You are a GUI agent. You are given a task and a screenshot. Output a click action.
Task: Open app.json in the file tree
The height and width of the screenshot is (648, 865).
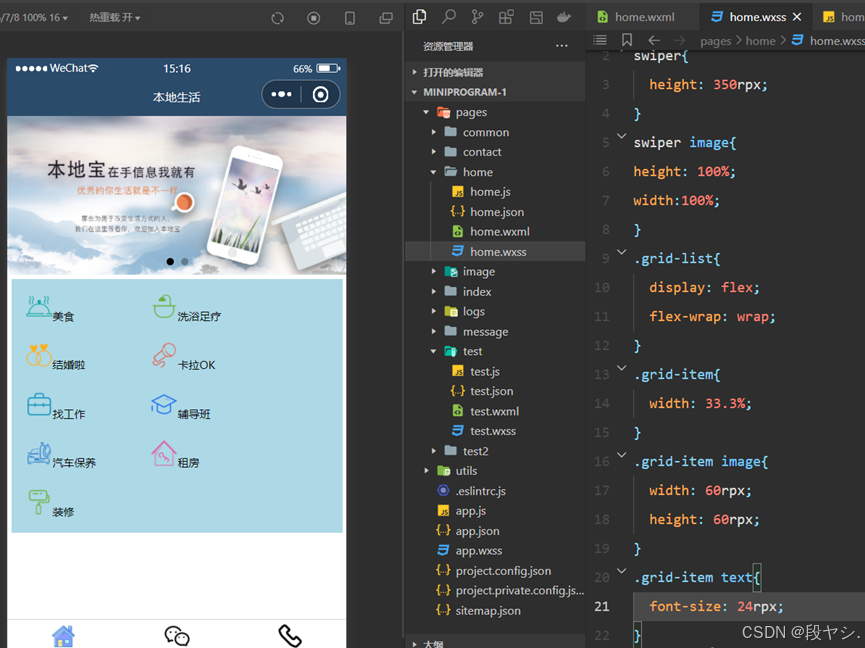tap(477, 531)
